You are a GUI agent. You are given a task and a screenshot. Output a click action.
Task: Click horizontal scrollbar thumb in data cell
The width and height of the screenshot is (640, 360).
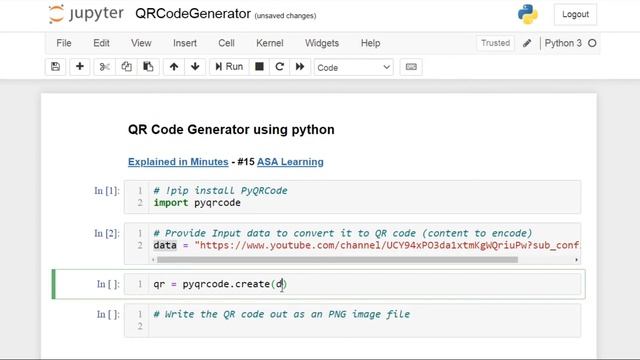[338, 260]
